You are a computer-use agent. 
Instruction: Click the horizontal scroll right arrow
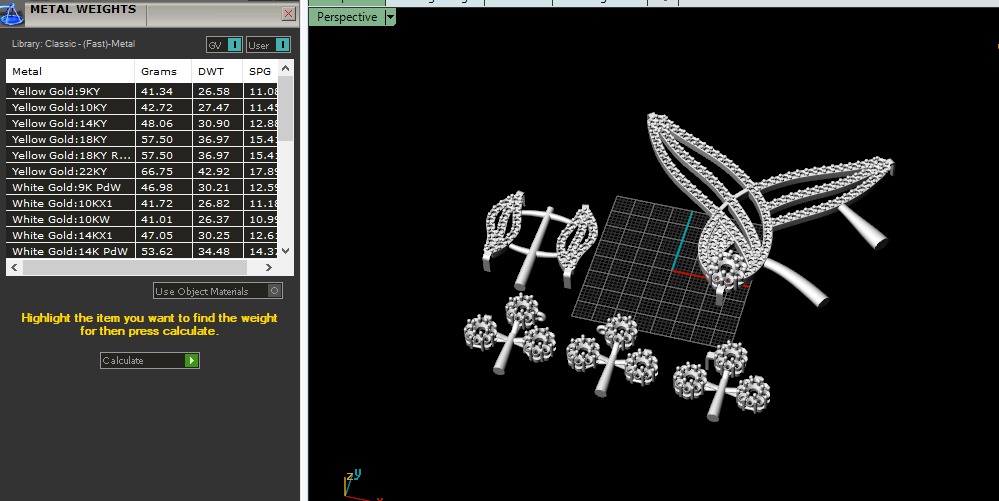(x=268, y=267)
